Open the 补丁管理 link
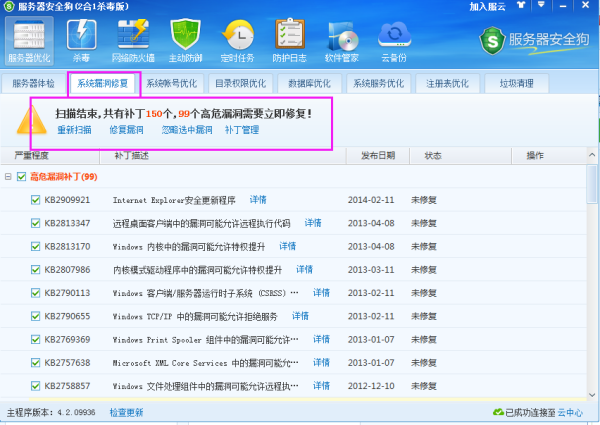The height and width of the screenshot is (425, 600). (x=242, y=130)
